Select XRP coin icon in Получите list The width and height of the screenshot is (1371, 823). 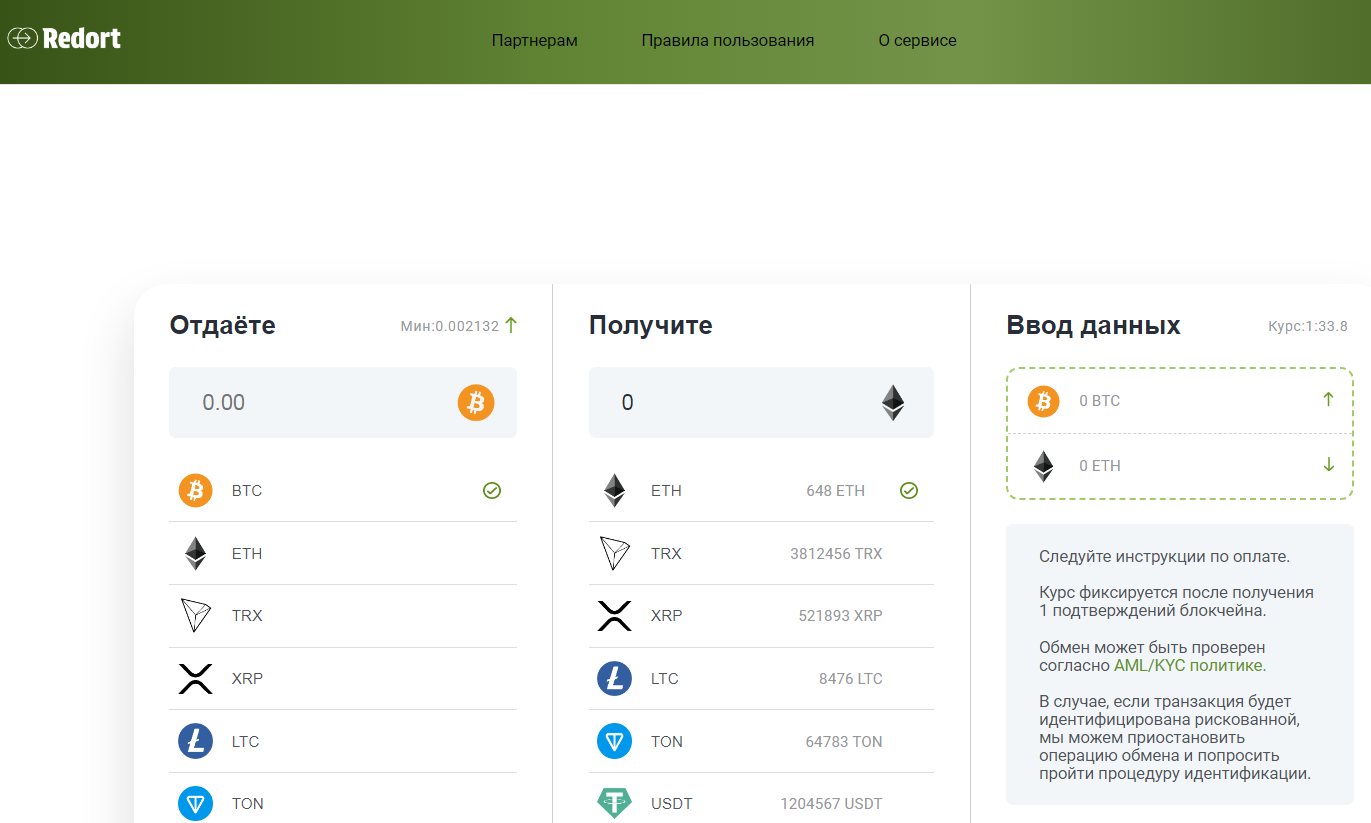(x=614, y=615)
